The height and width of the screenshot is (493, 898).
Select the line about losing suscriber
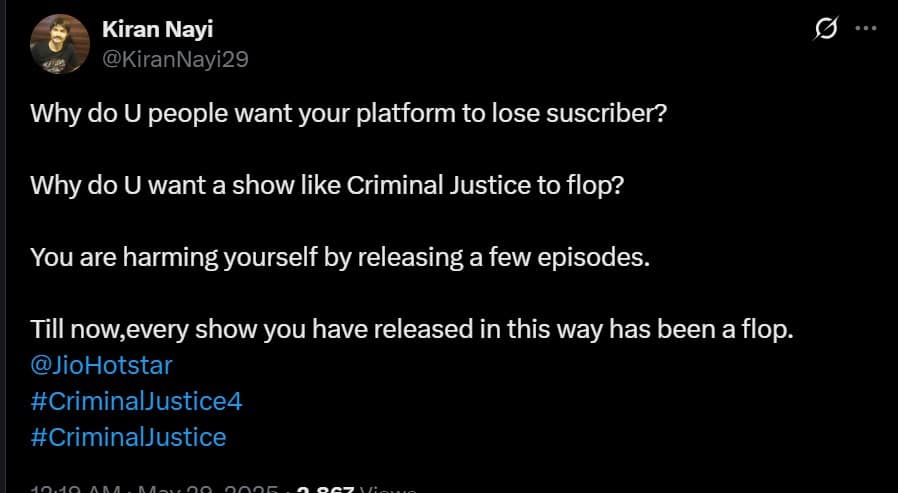349,113
